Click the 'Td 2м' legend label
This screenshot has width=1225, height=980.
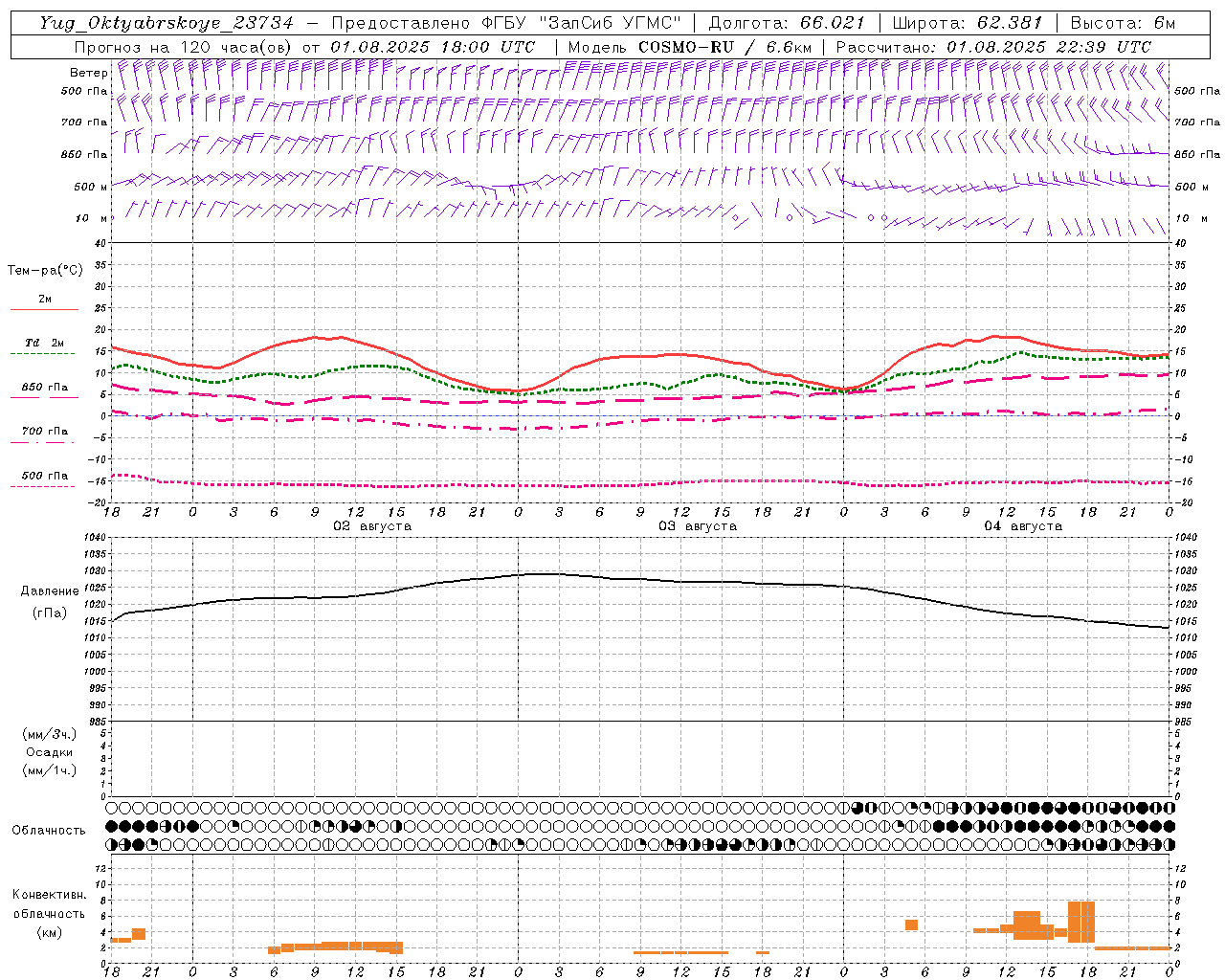point(45,343)
